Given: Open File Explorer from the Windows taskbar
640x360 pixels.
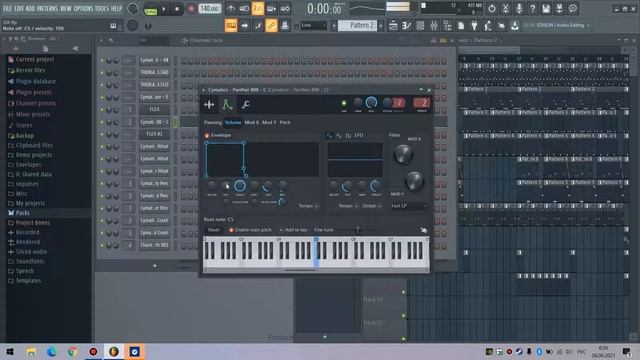Looking at the screenshot, I should [31, 352].
